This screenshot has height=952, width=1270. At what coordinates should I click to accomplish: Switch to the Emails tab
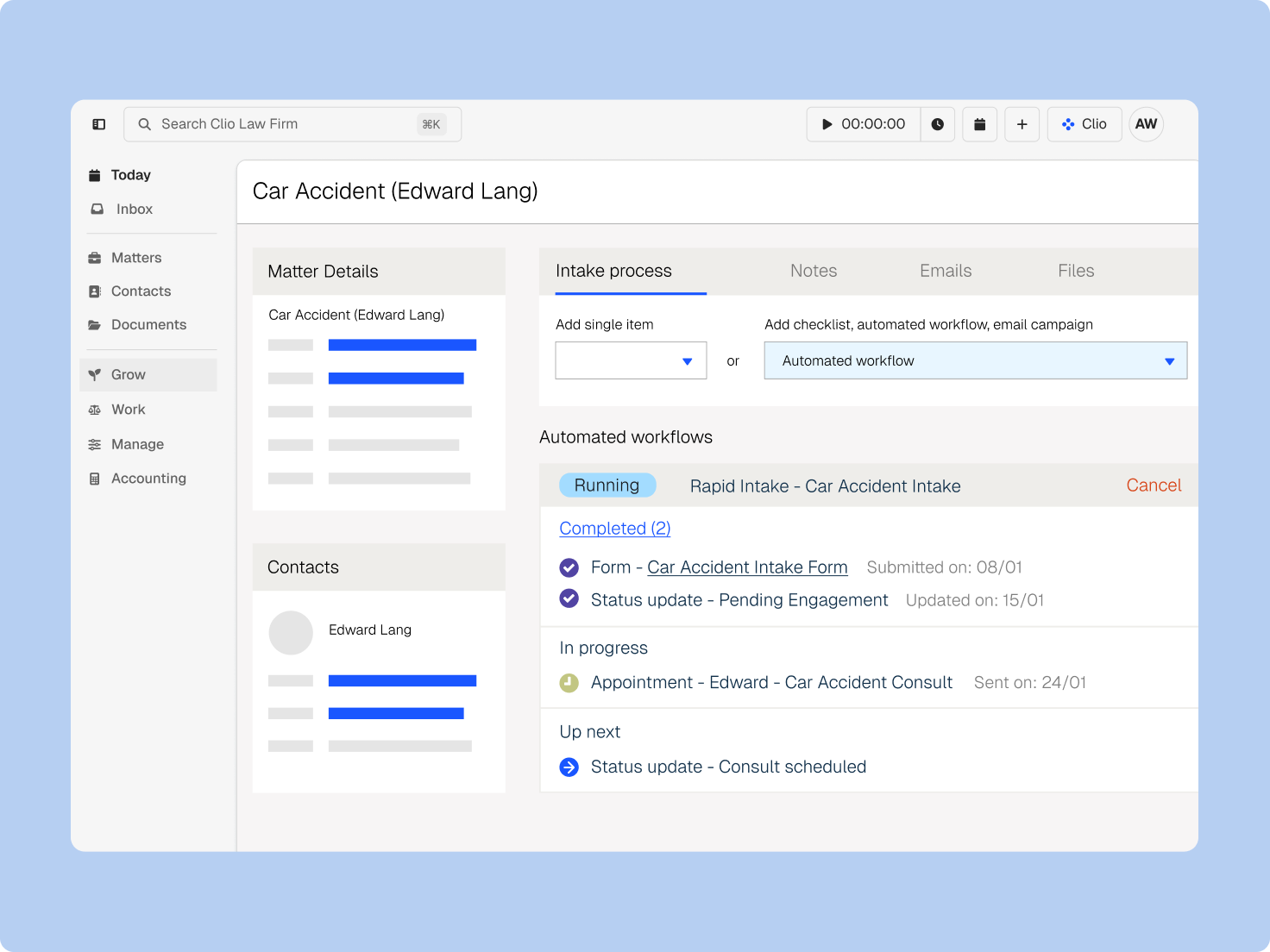946,271
